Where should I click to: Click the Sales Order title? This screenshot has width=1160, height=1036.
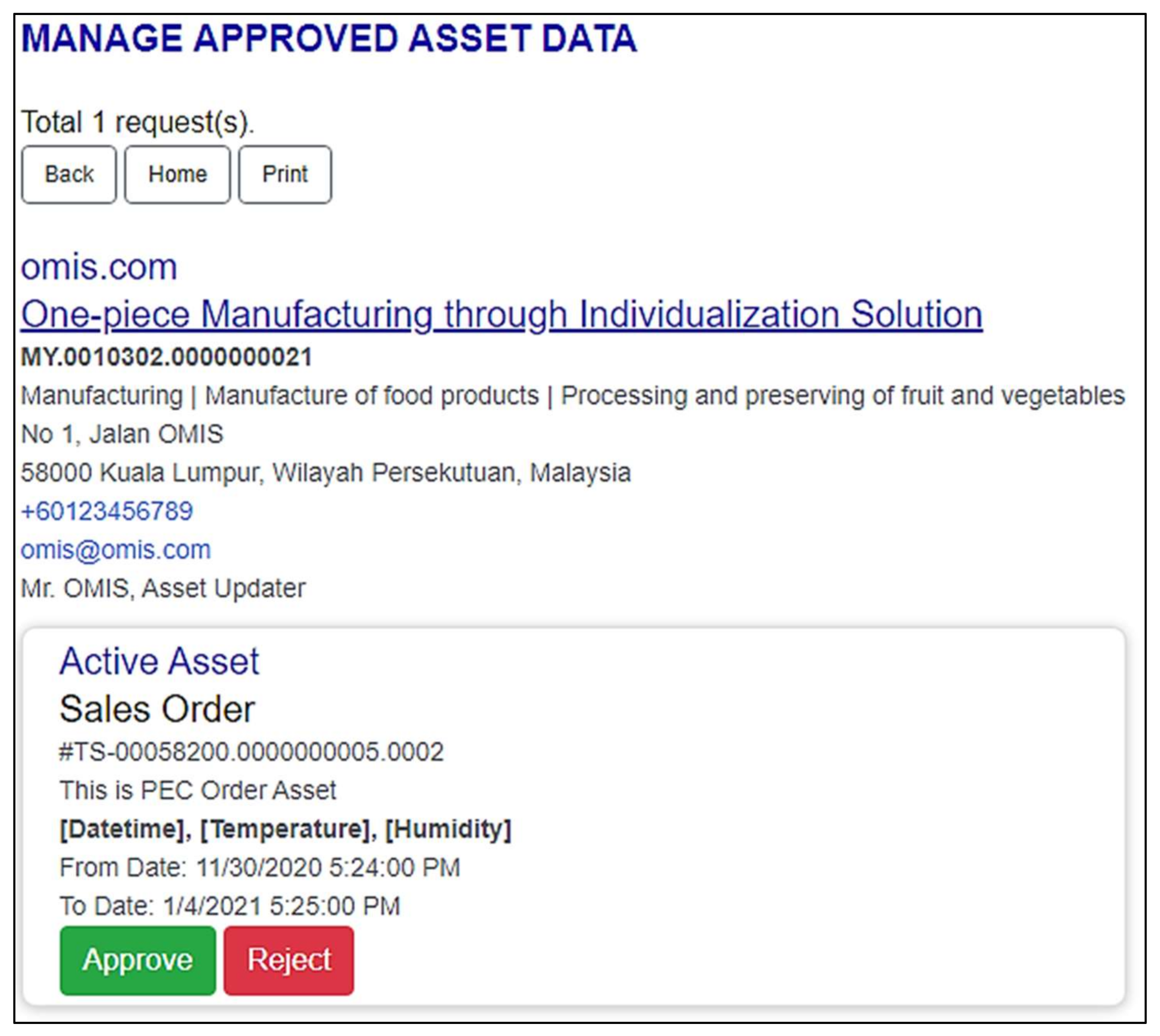[x=157, y=709]
